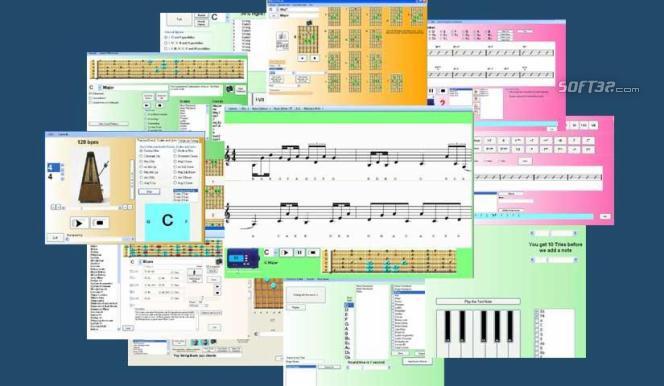Play the scale in the C Major fretboard window

click(x=147, y=105)
